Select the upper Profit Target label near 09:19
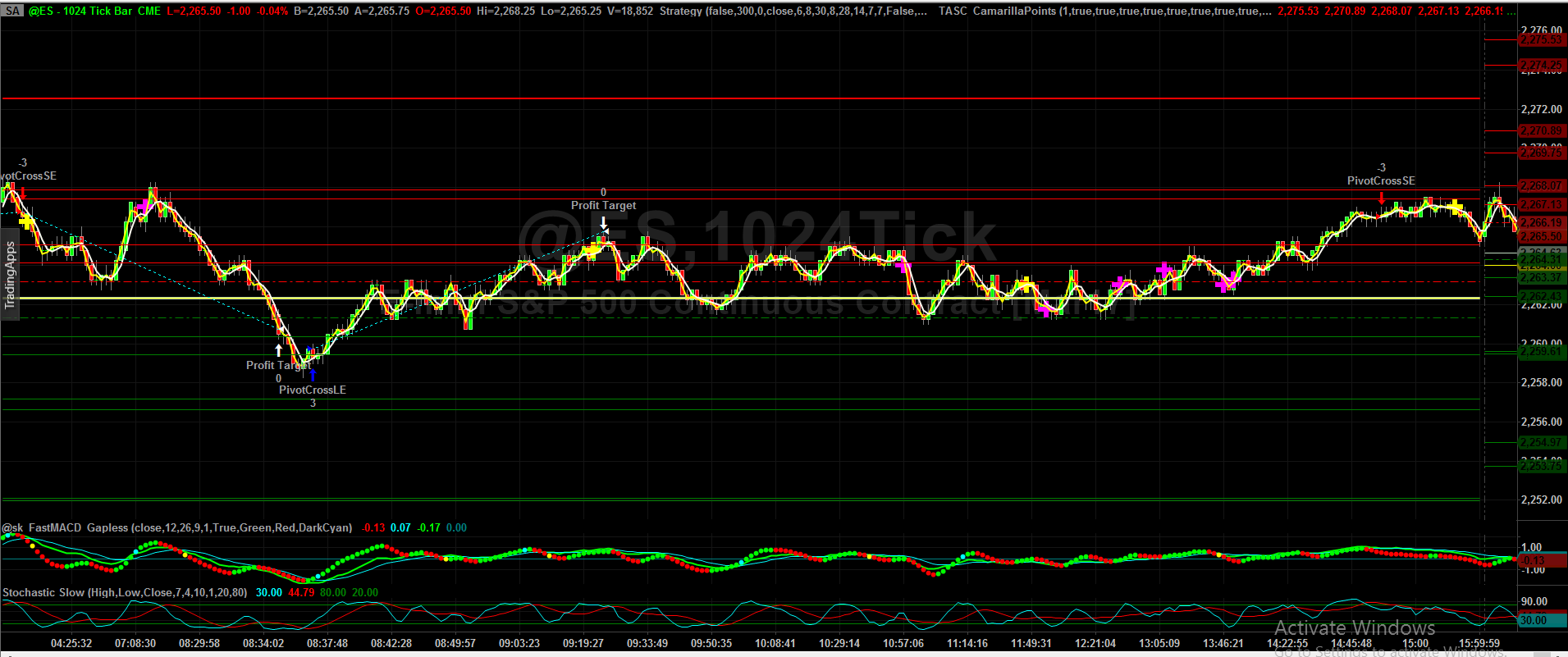 click(603, 205)
